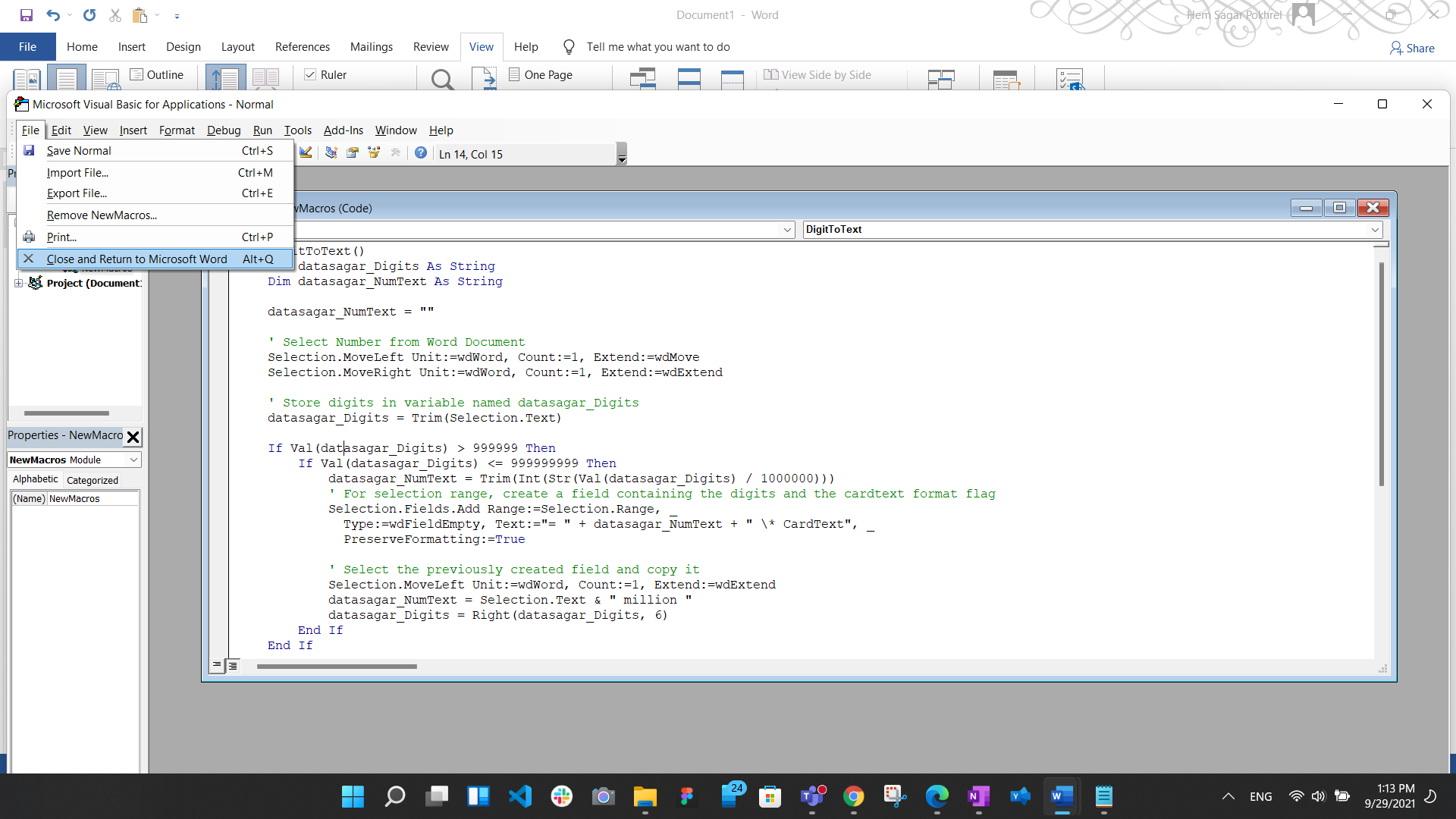Close the Properties panel with its X
The image size is (1456, 819).
133,437
